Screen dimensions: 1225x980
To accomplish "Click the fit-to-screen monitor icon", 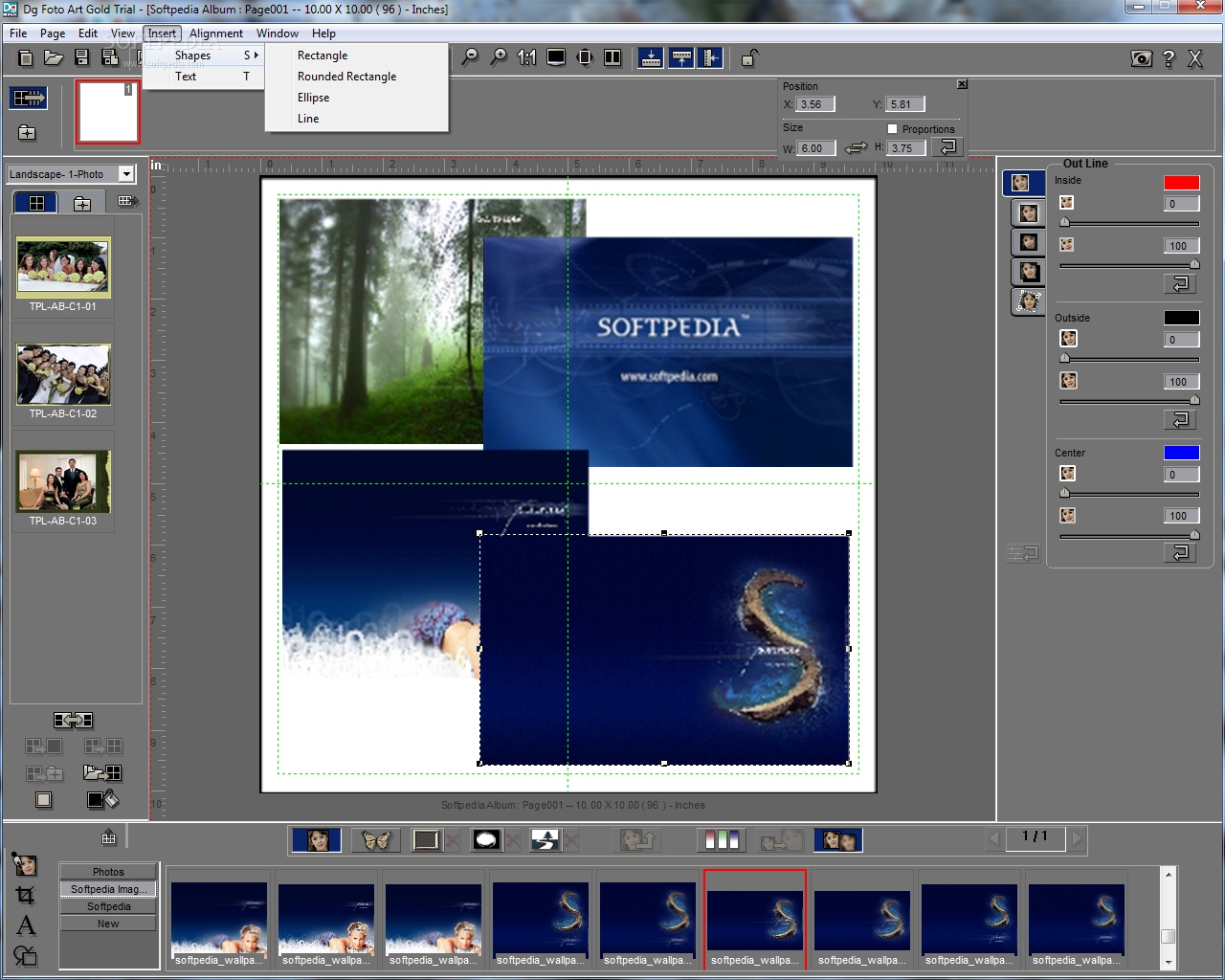I will pos(556,57).
